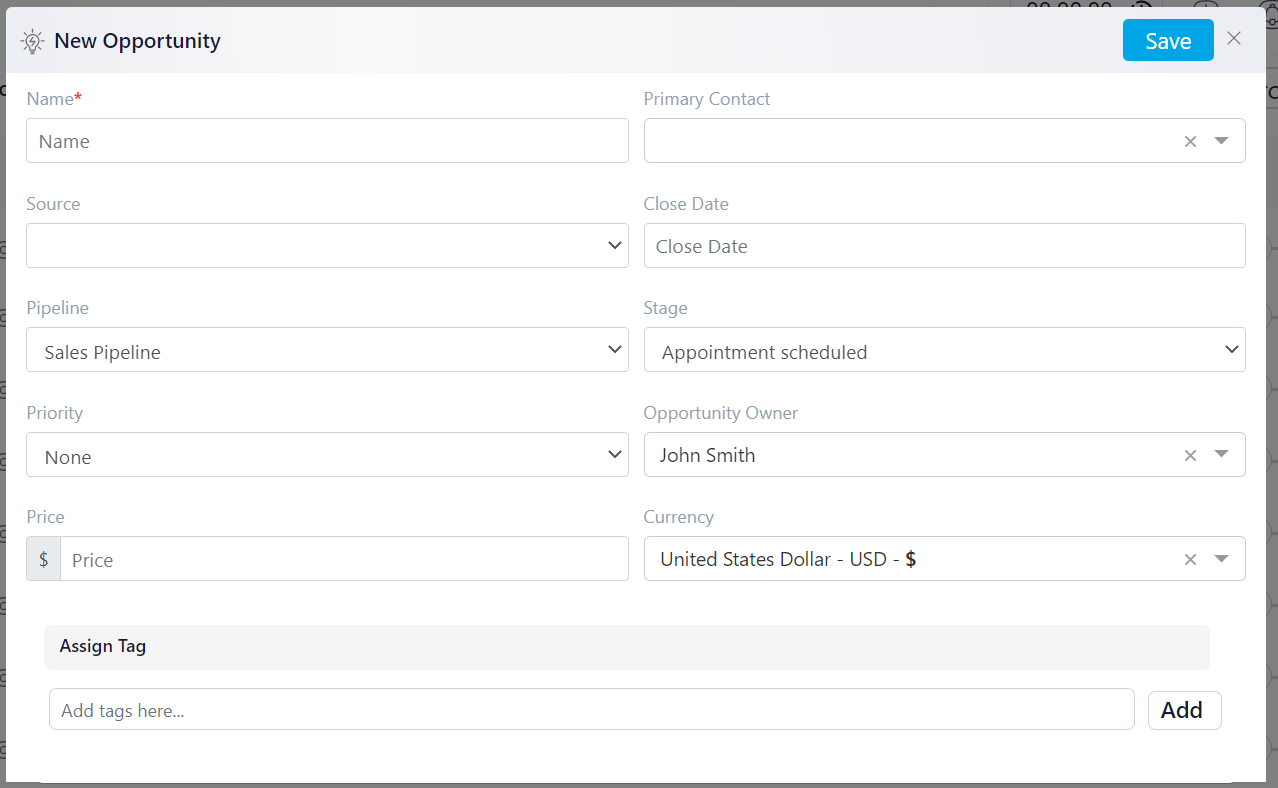Viewport: 1278px width, 788px height.
Task: Click into the Price input field
Action: pyautogui.click(x=344, y=559)
